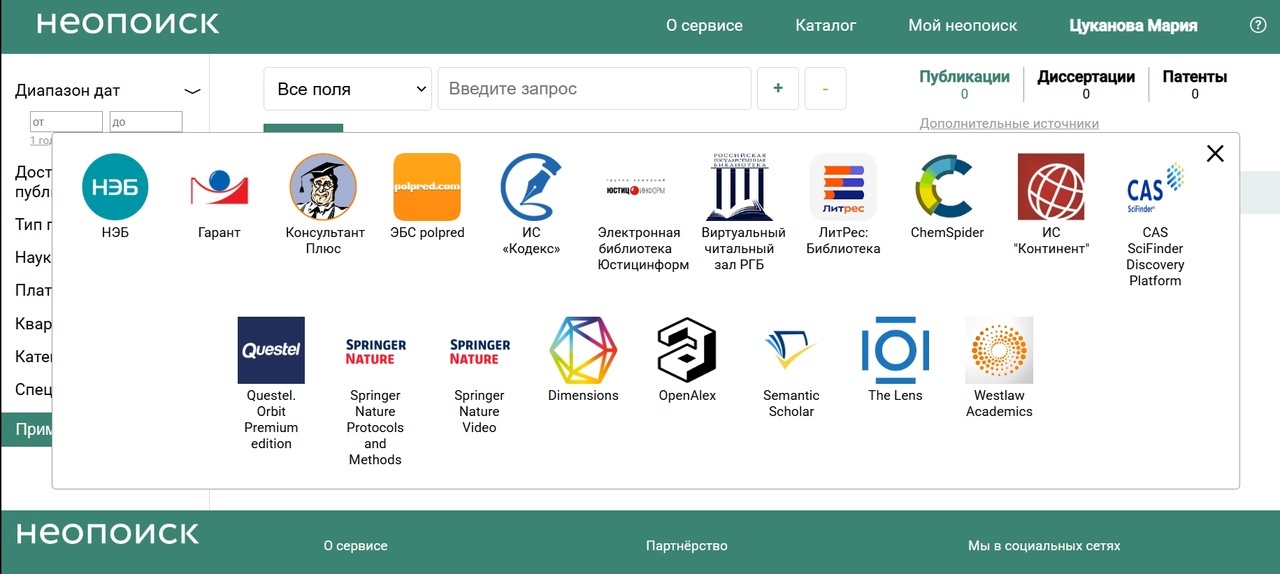The image size is (1280, 574).
Task: Remove a search row with minus button
Action: (825, 89)
